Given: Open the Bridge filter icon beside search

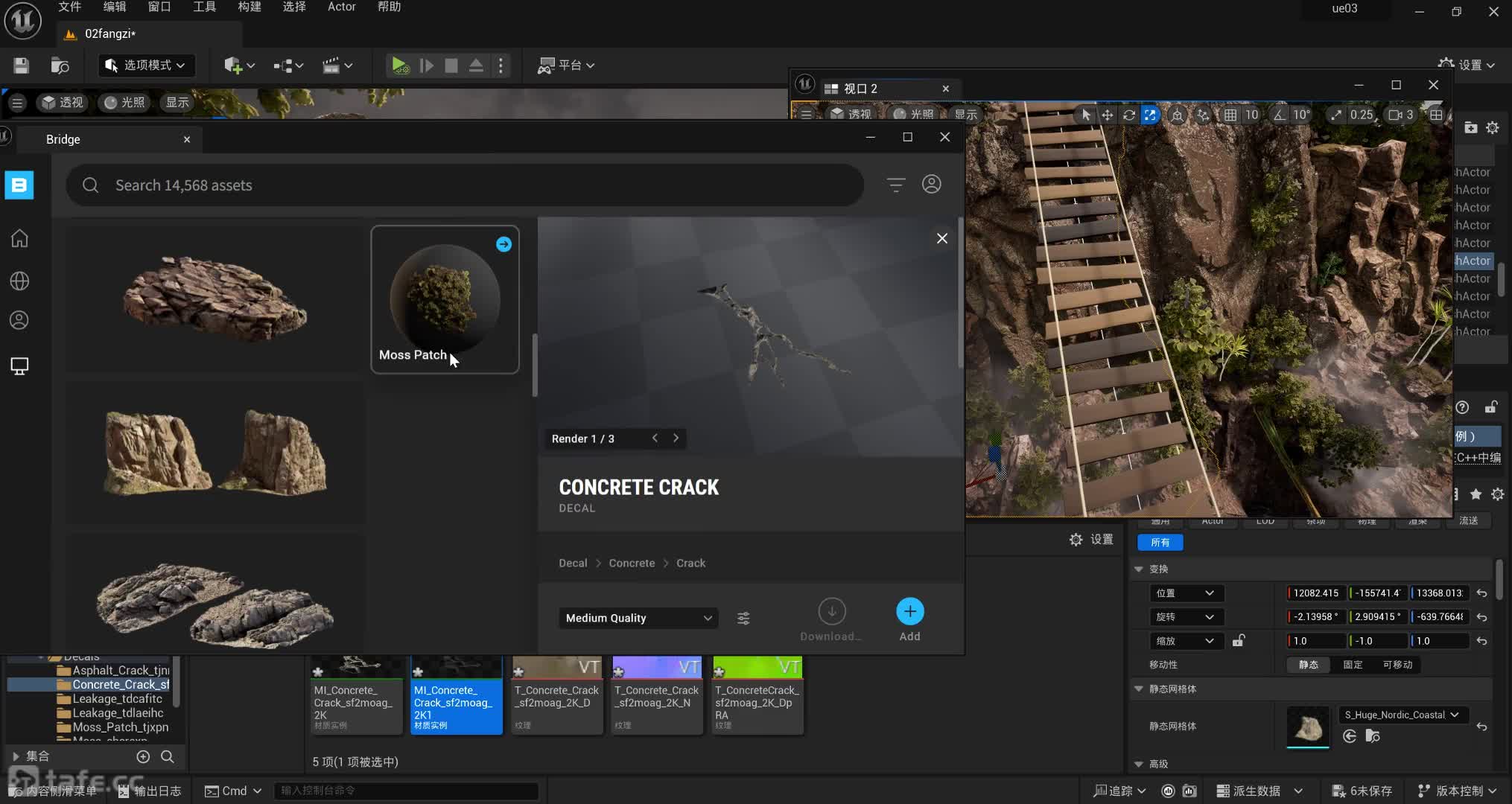Looking at the screenshot, I should tap(896, 185).
